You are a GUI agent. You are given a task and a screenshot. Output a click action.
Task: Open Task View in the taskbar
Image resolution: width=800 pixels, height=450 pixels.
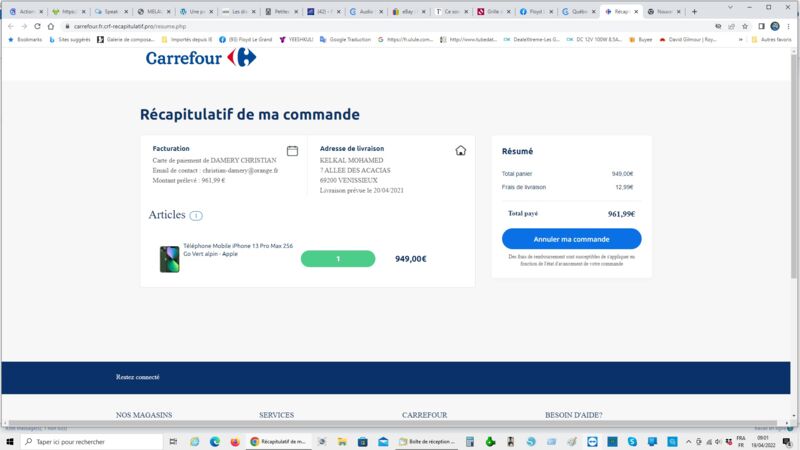173,441
